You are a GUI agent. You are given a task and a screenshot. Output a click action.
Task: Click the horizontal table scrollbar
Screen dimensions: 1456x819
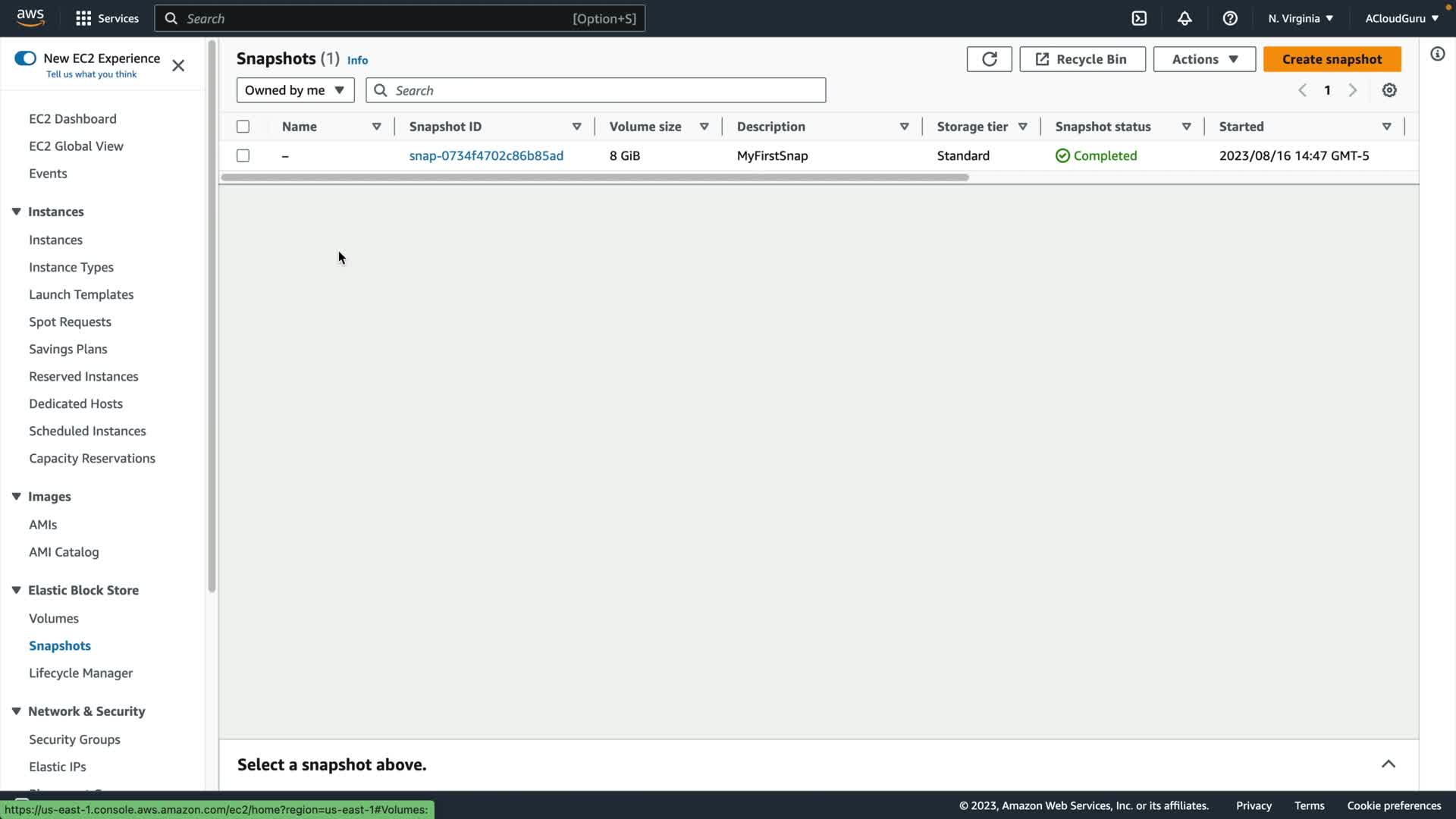(595, 177)
